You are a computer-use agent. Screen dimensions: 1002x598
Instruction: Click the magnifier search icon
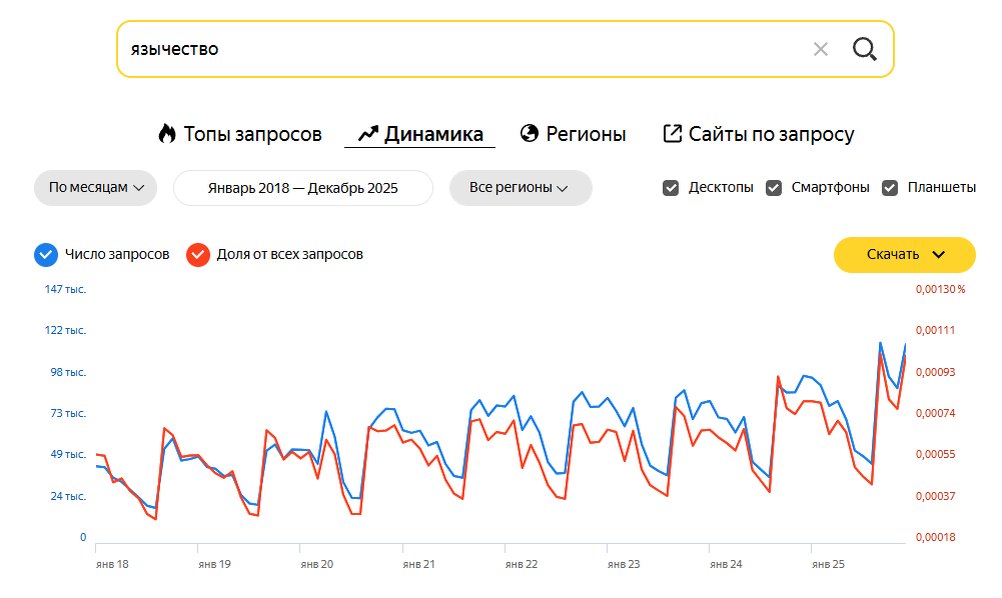point(864,49)
